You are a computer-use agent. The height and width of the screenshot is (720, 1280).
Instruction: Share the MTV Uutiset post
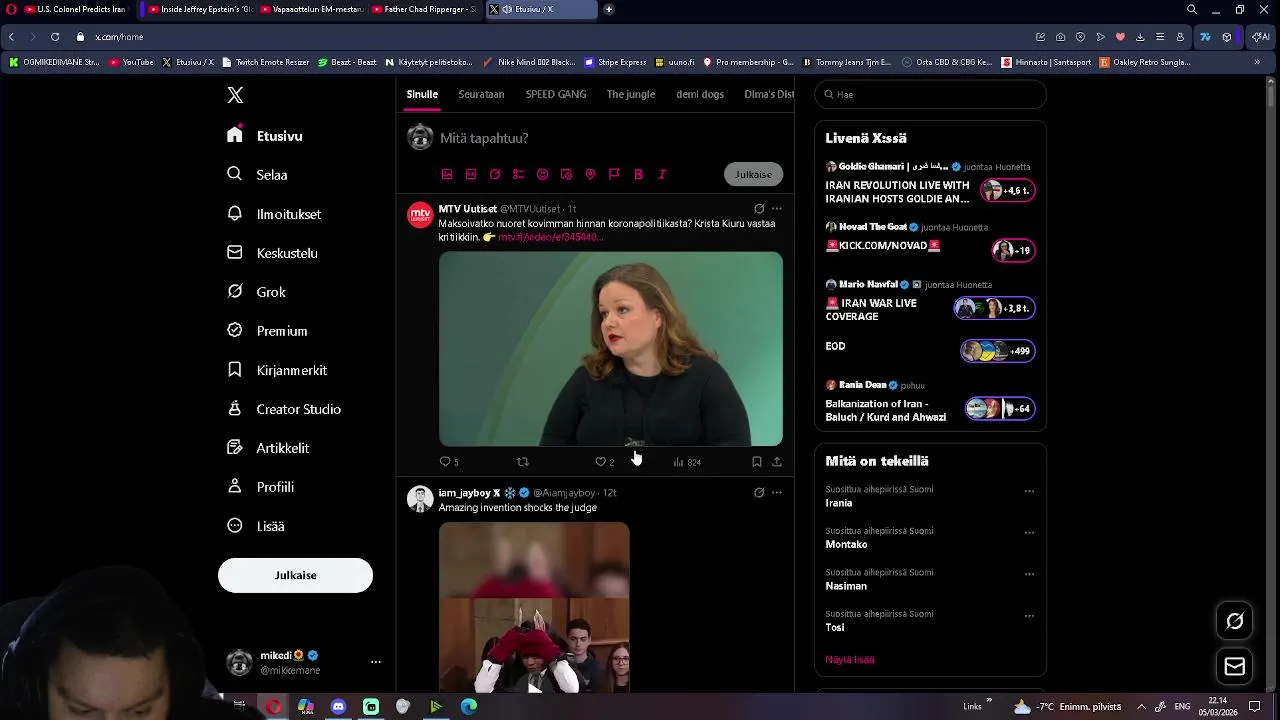tap(777, 462)
